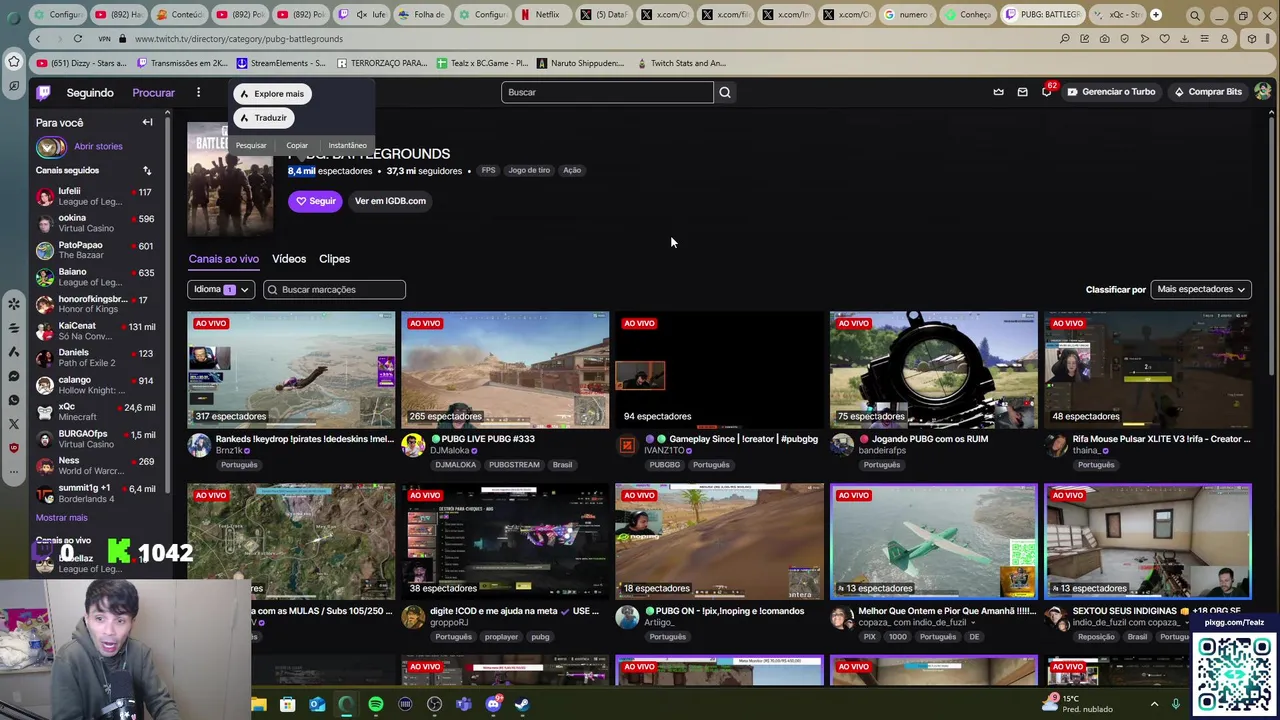
Task: Click Explore mais popup button
Action: click(x=272, y=94)
